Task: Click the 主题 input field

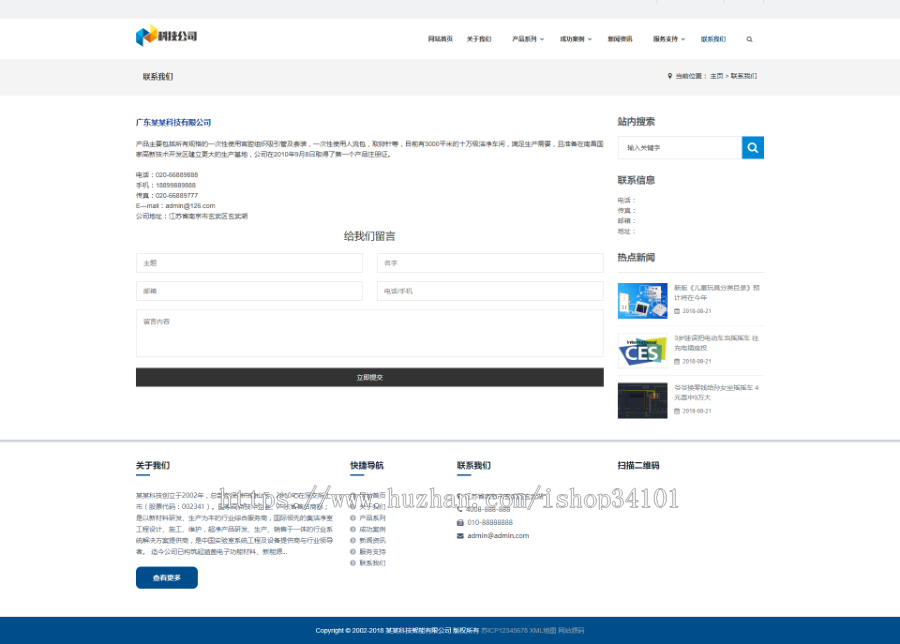Action: [249, 263]
